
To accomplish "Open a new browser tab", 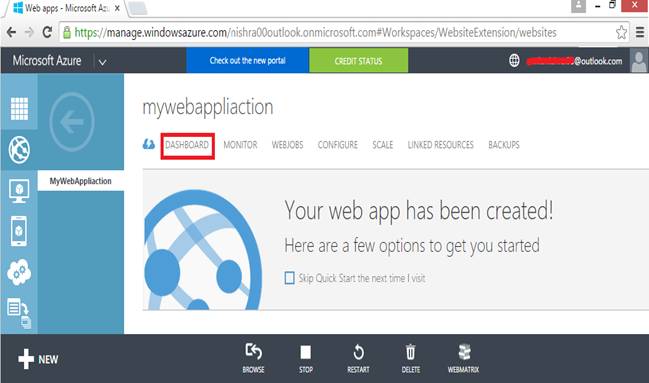I will 138,8.
